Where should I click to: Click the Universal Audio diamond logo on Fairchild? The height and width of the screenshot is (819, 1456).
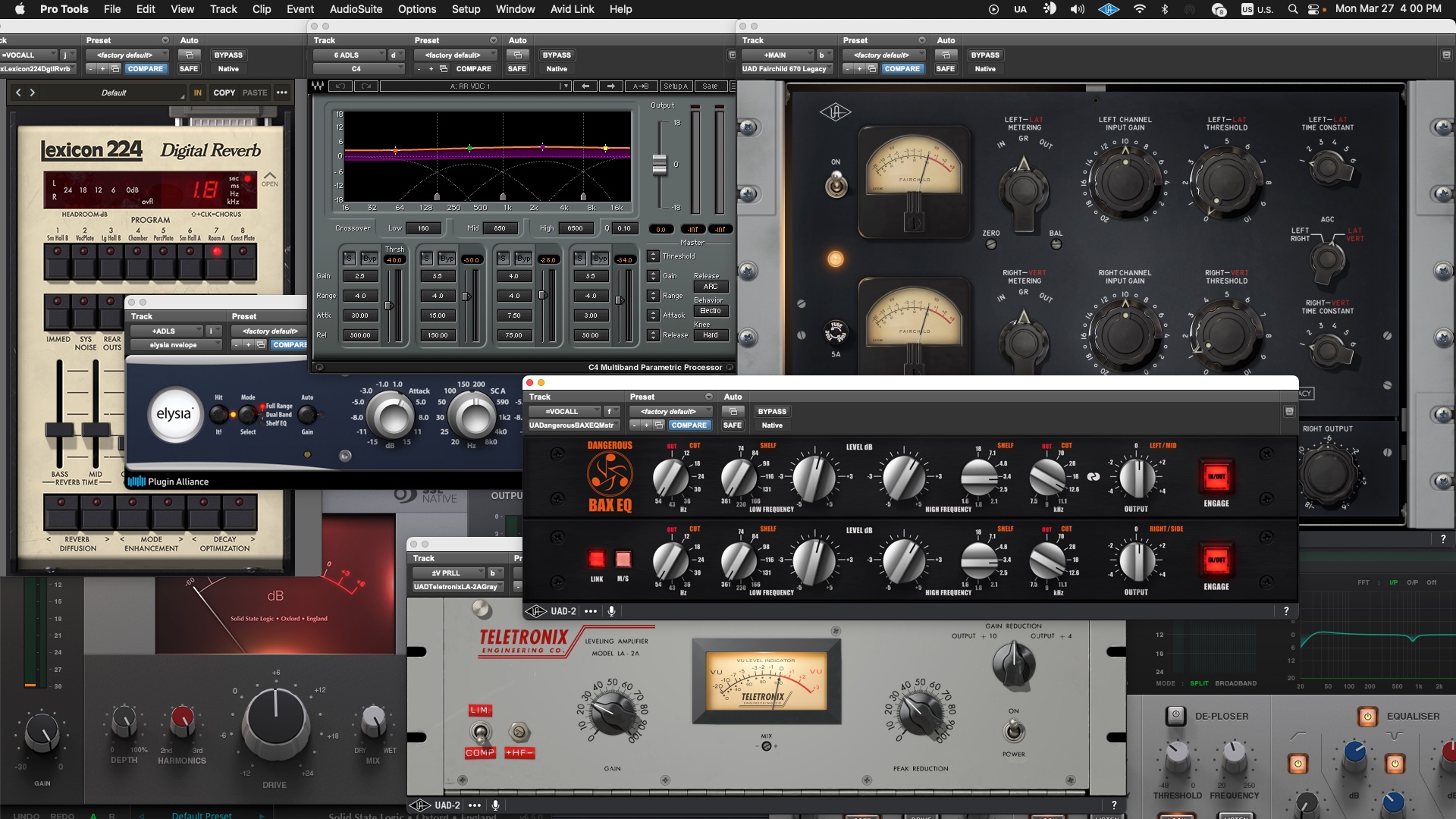(x=835, y=113)
